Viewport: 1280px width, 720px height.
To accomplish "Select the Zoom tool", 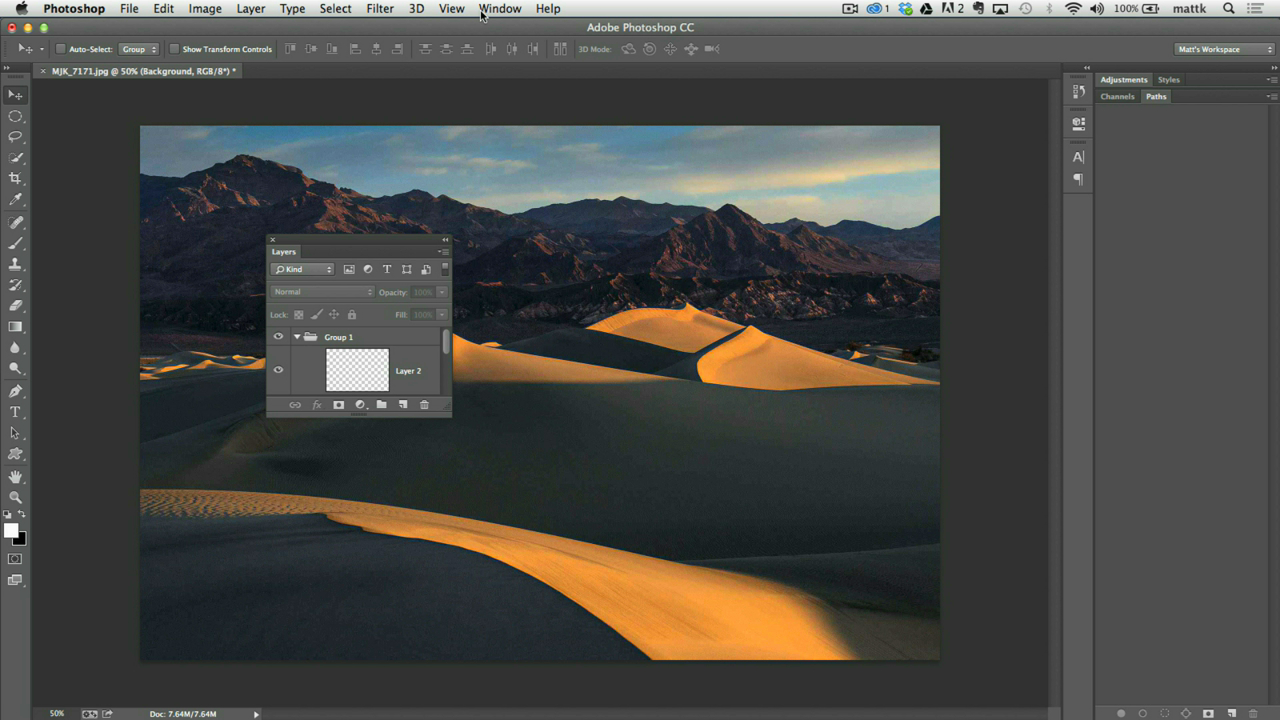I will (15, 497).
